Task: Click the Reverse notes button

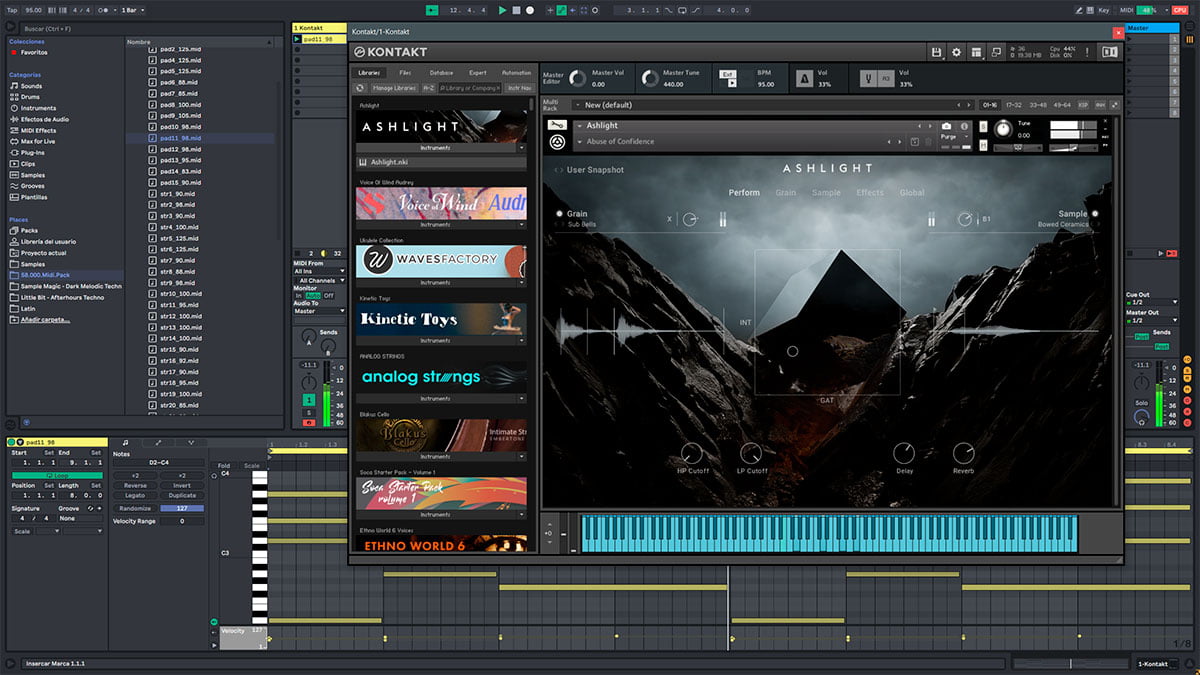Action: [x=135, y=485]
